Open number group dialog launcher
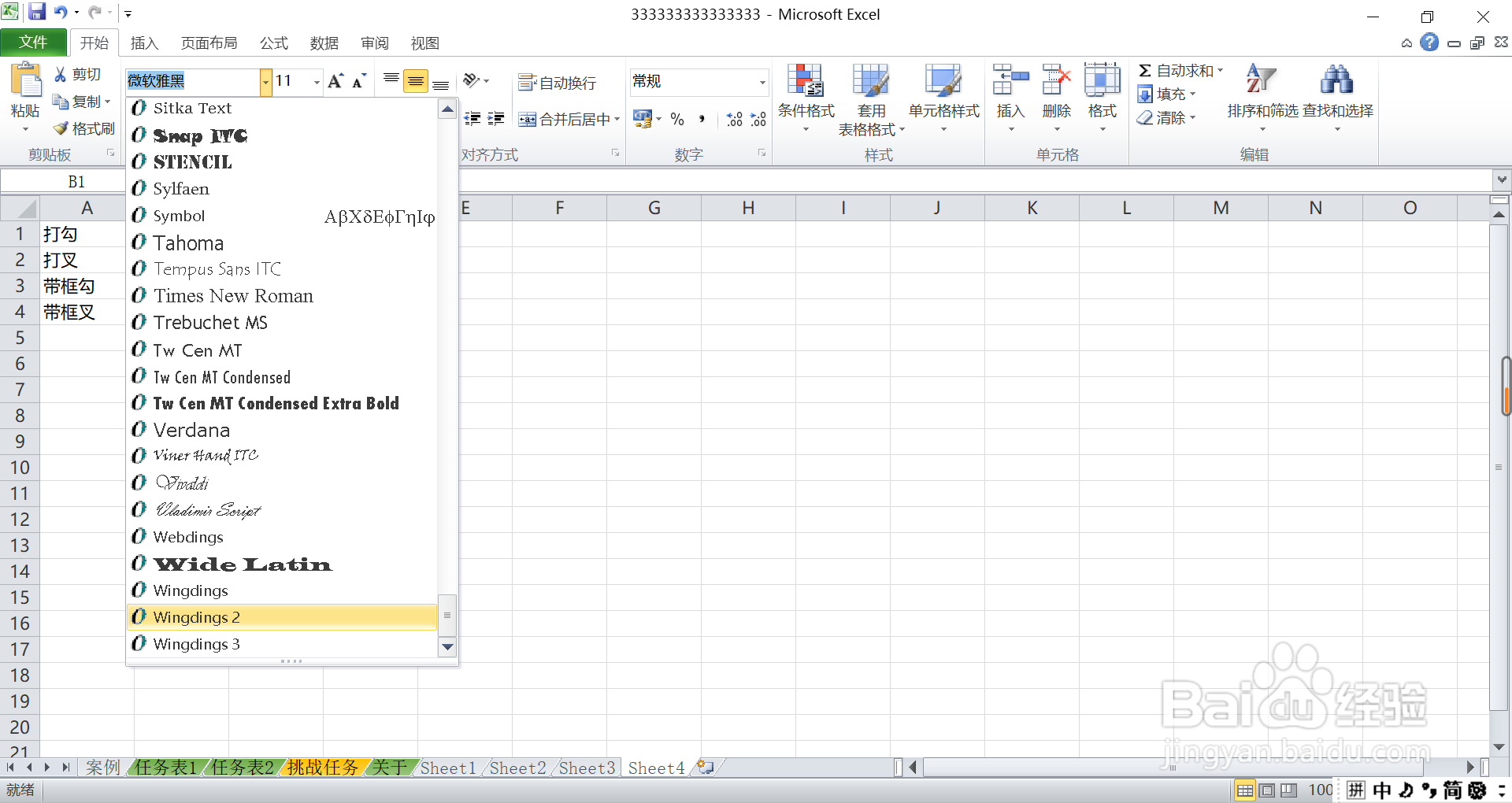 (762, 154)
